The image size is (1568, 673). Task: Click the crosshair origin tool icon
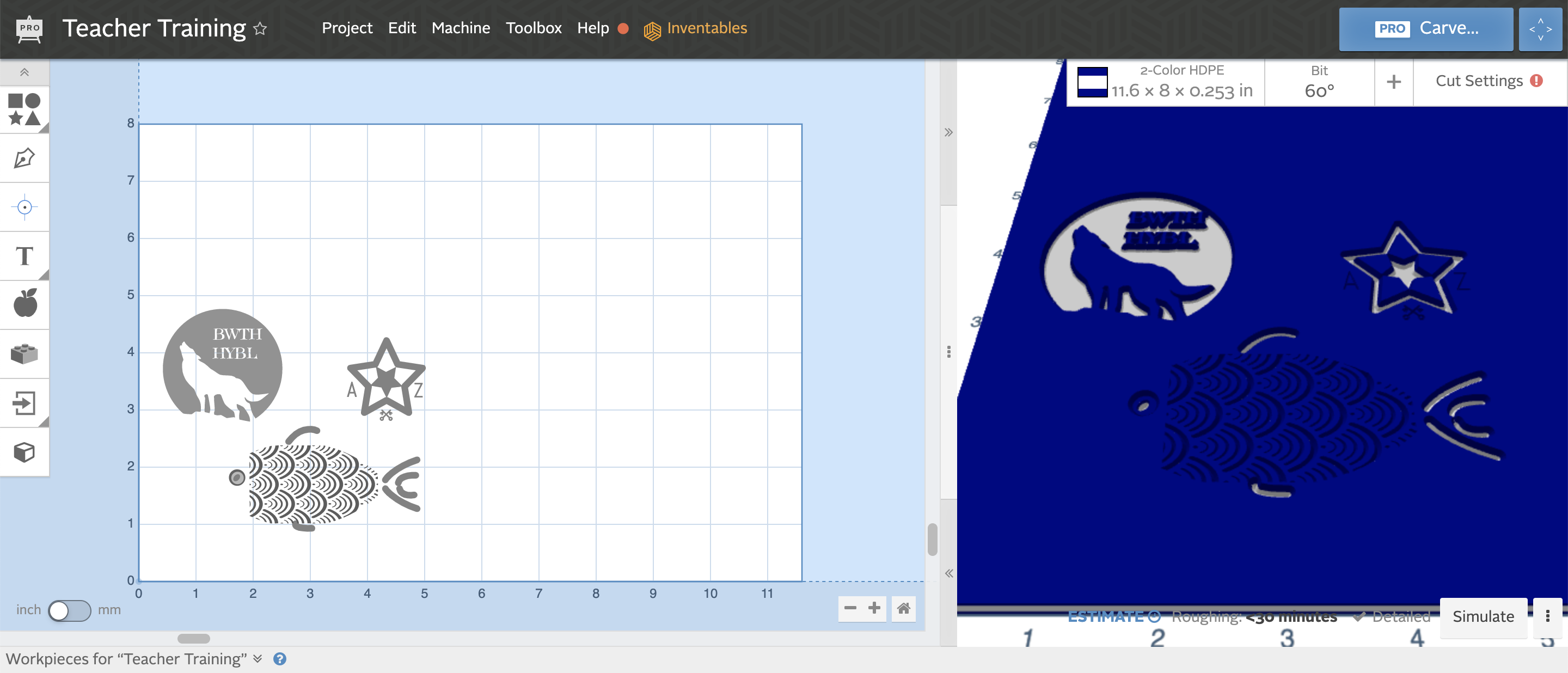coord(24,207)
